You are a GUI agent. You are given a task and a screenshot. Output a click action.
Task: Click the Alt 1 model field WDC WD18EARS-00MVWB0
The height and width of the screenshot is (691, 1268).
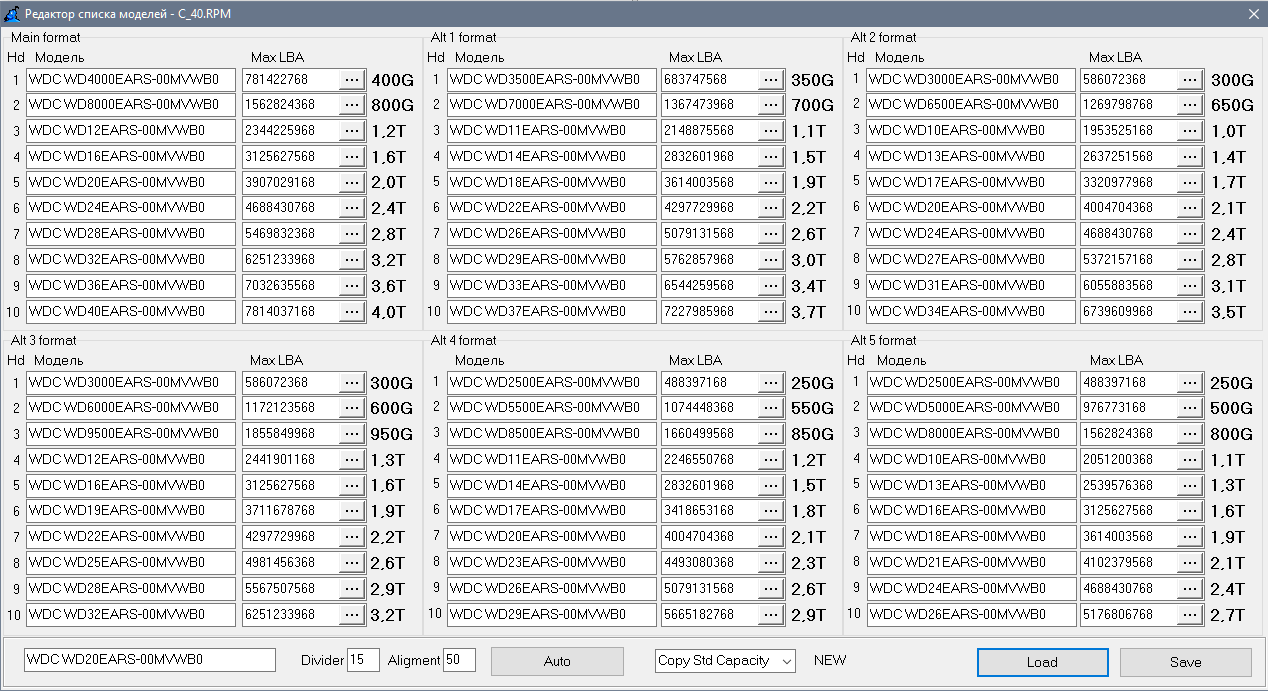(x=552, y=182)
